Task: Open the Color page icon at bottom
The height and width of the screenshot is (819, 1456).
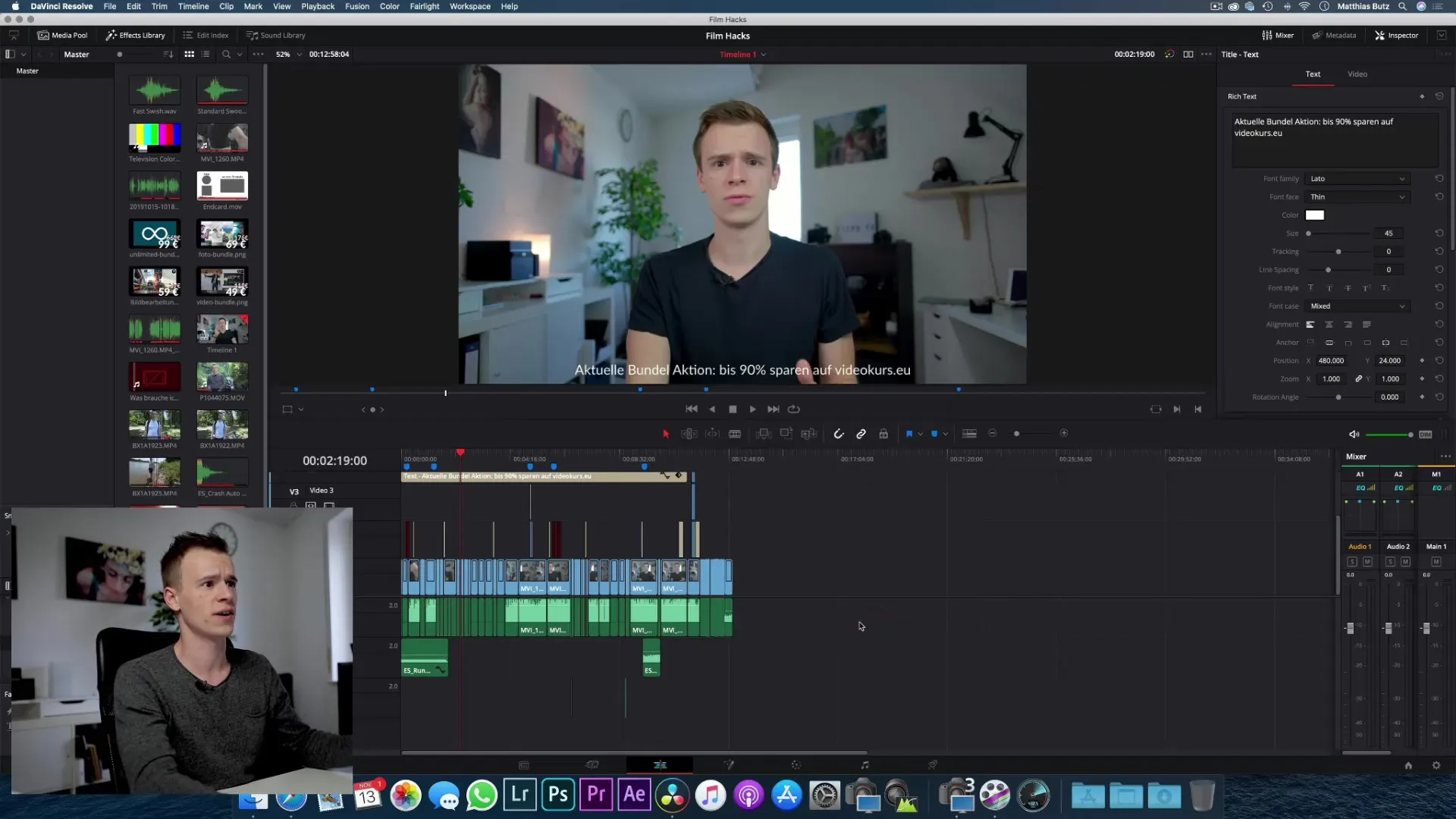Action: pyautogui.click(x=796, y=765)
